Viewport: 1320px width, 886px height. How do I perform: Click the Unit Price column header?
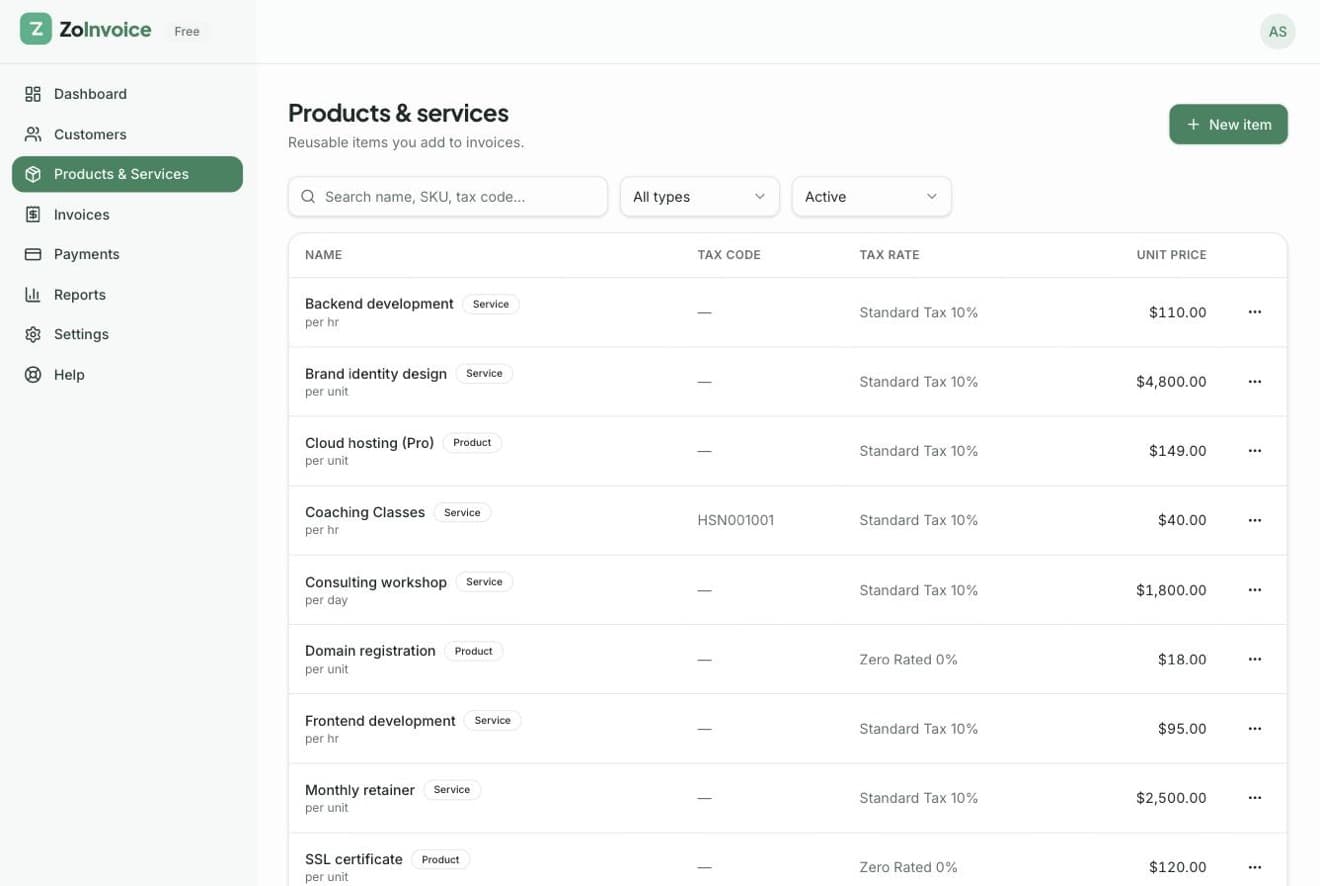[1171, 255]
